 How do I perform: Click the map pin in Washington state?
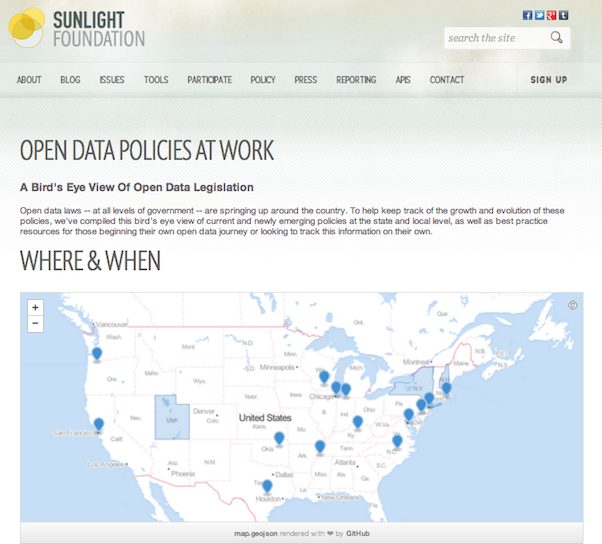pyautogui.click(x=97, y=354)
